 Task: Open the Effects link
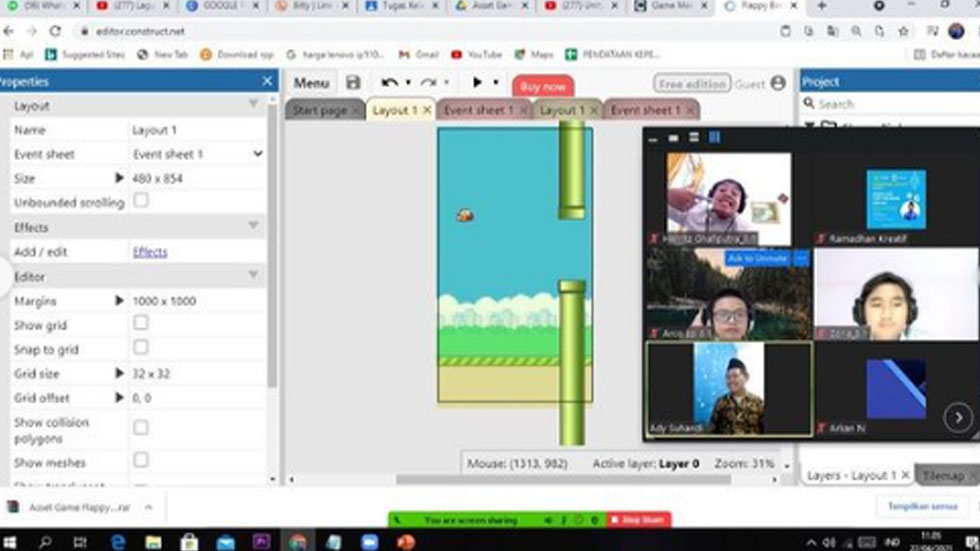(150, 252)
